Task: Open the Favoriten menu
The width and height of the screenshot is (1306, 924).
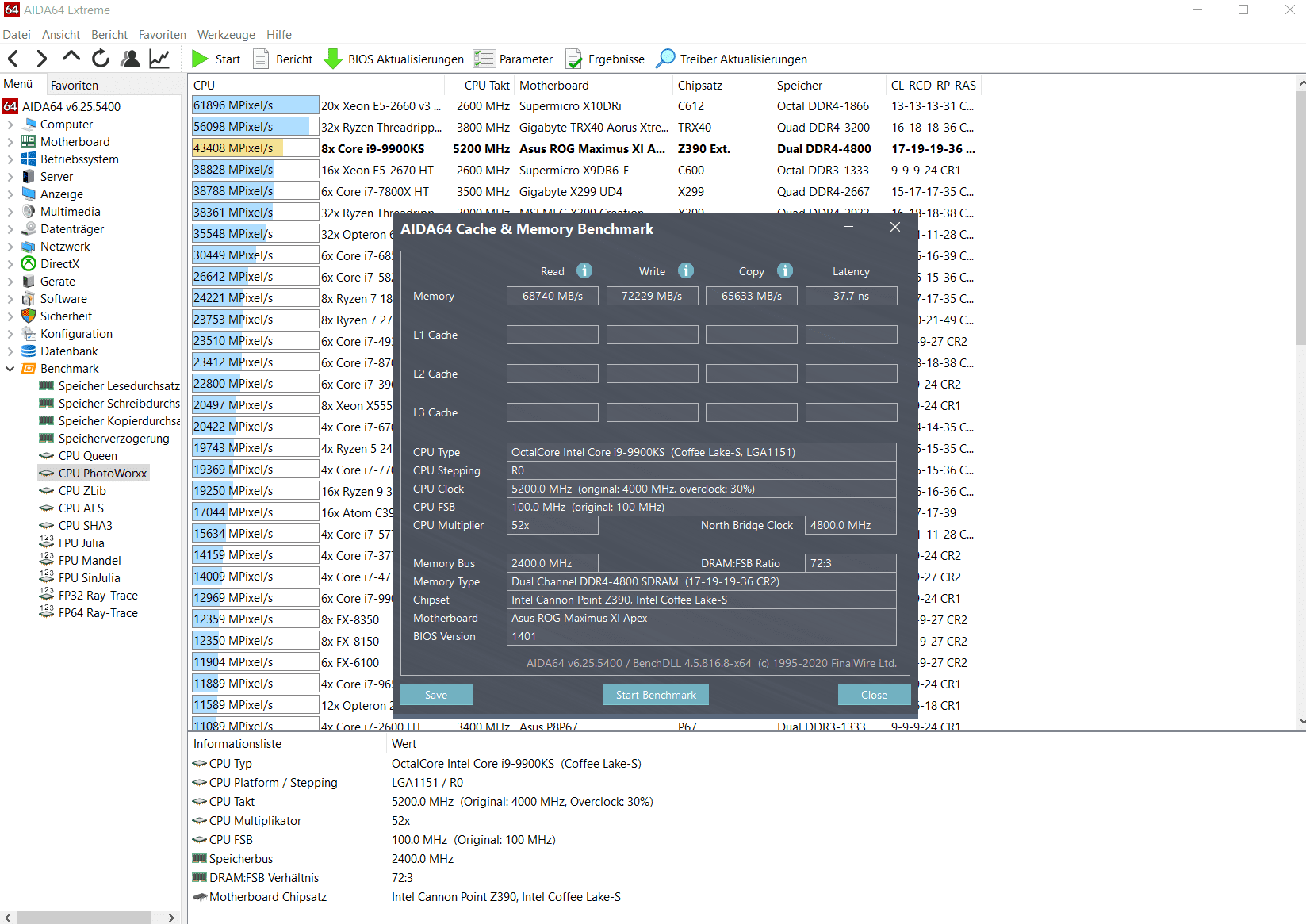Action: [x=162, y=34]
